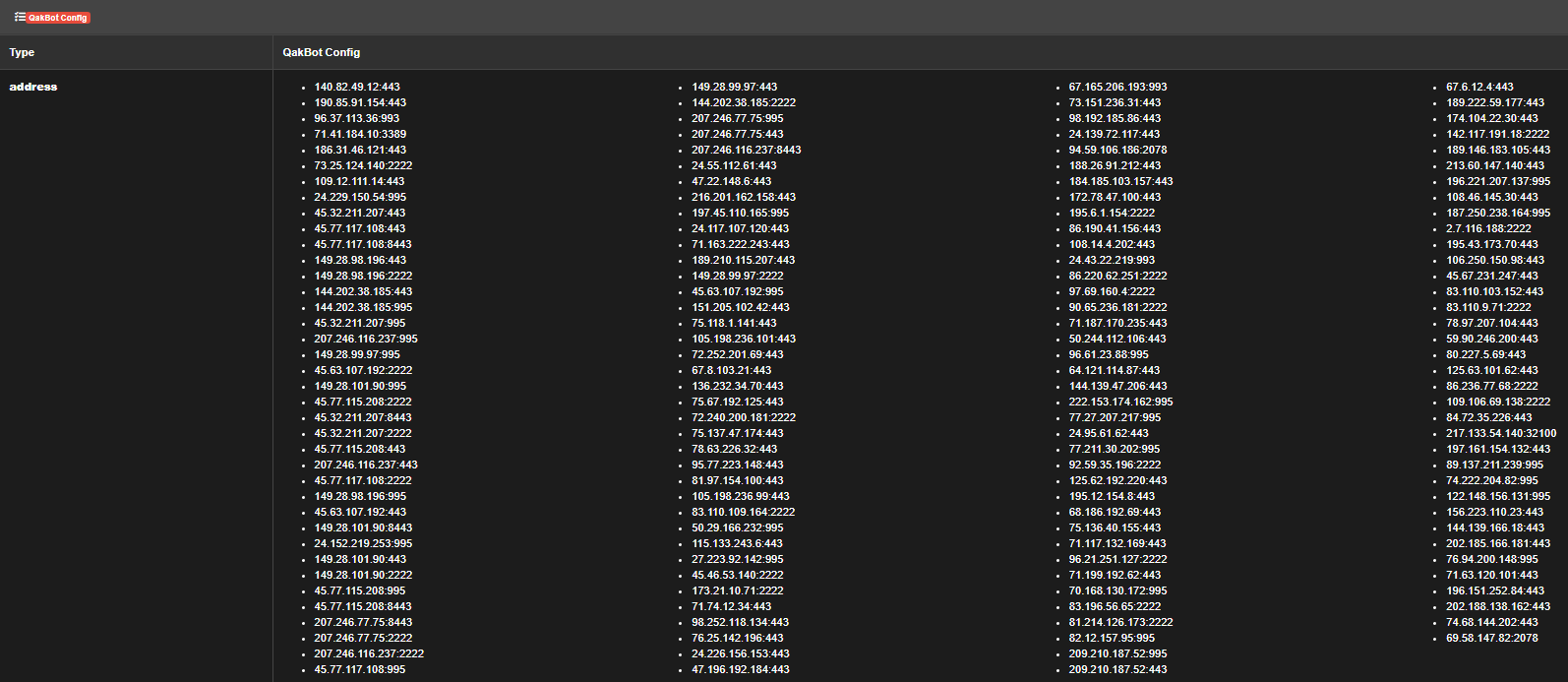Select address 144.202.38.185:995
This screenshot has width=1568, height=682.
click(x=363, y=307)
